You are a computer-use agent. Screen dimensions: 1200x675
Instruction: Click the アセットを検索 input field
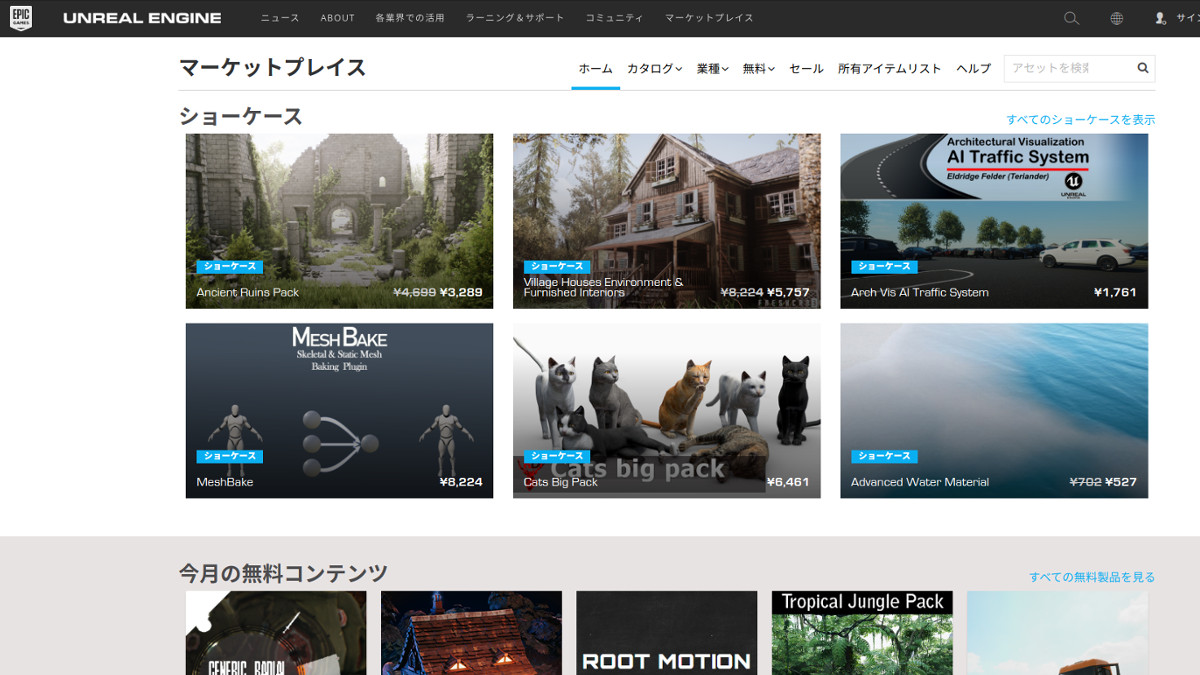(1068, 68)
